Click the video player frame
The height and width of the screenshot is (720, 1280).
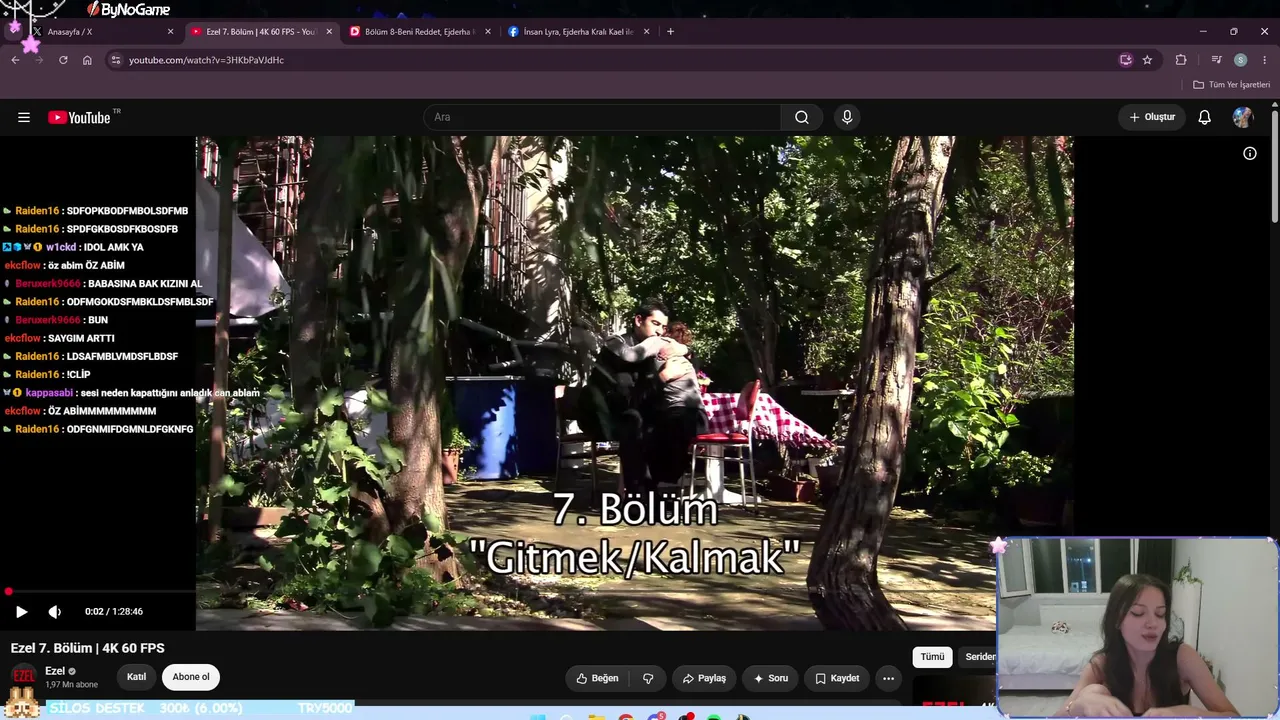634,383
